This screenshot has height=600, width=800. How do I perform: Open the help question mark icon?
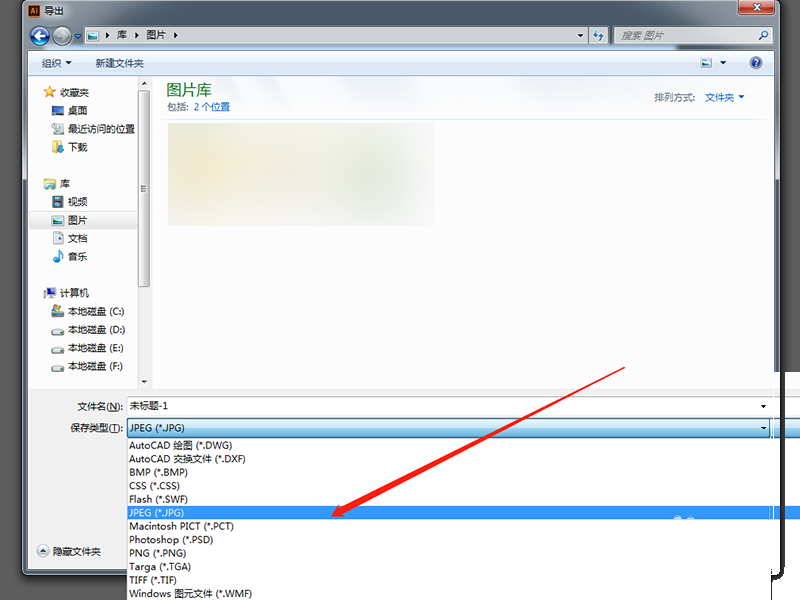756,63
